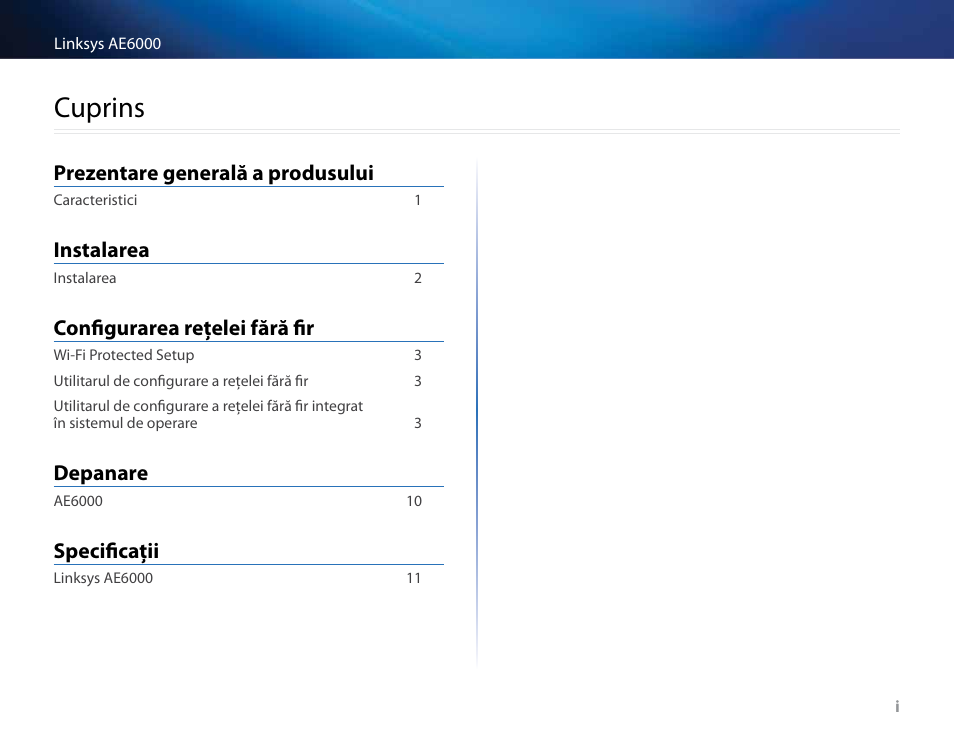Select the 'Configurarea rețelei fără fir' heading
Viewport: 954px width, 738px height.
[184, 328]
